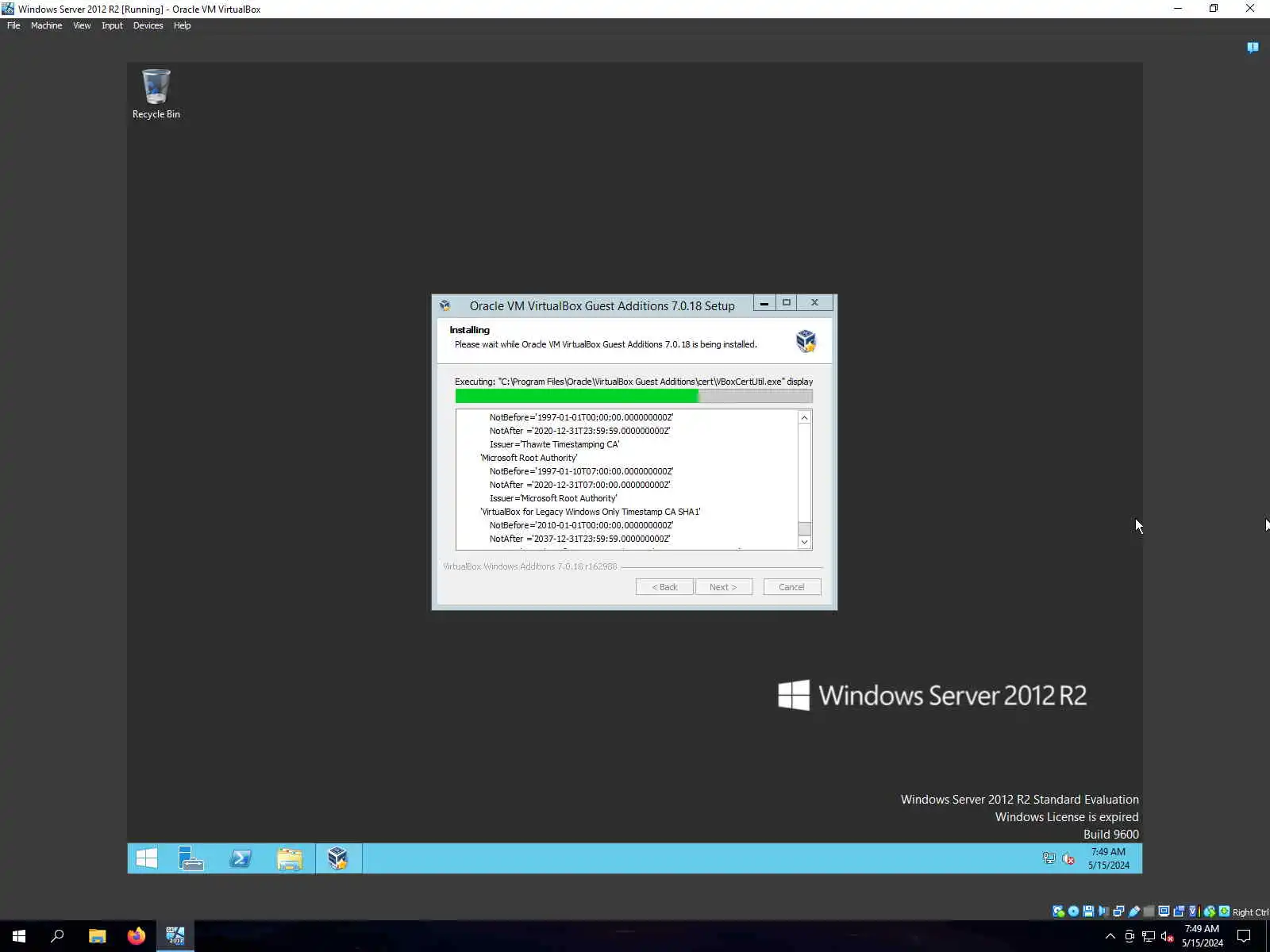Select the log line "Issuer='Thawte Timestamping CA'"
1270x952 pixels.
point(554,444)
